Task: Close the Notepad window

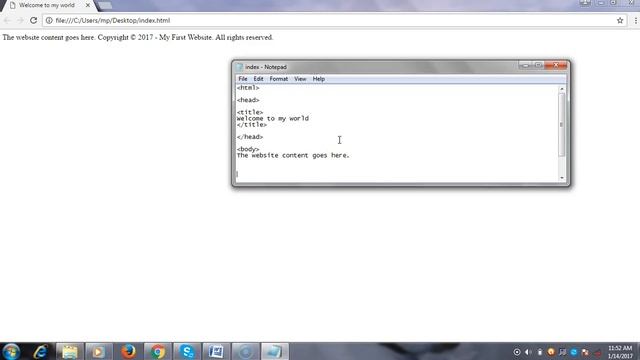Action: pyautogui.click(x=556, y=65)
